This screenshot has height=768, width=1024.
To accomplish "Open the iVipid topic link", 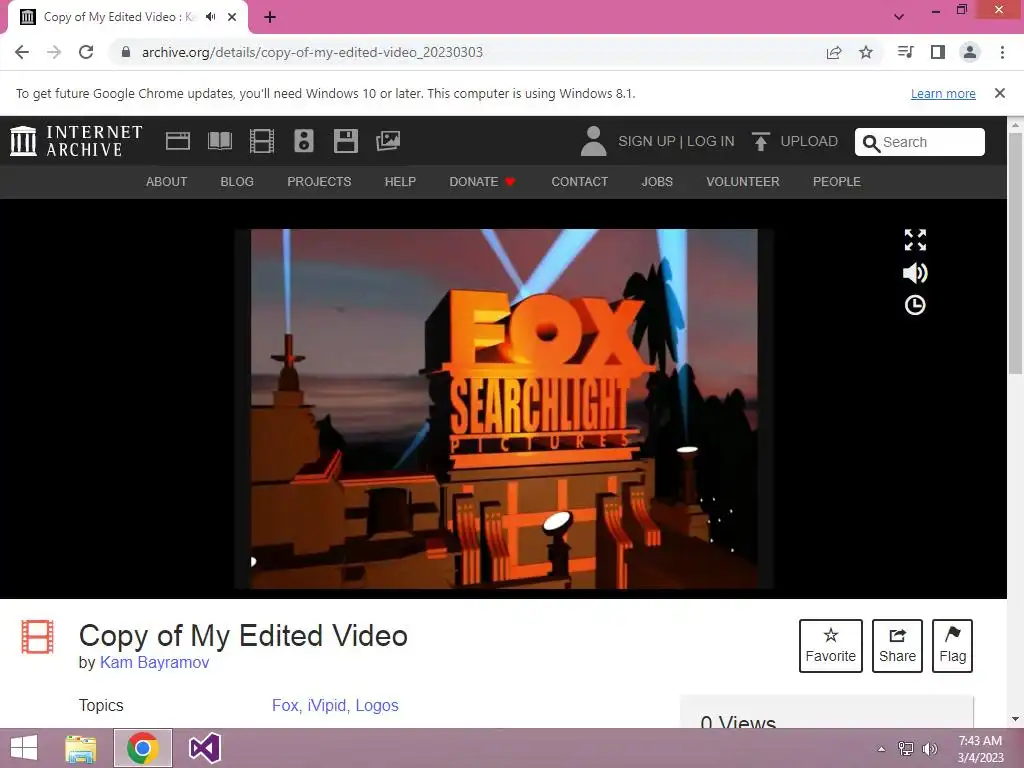I will pyautogui.click(x=328, y=705).
